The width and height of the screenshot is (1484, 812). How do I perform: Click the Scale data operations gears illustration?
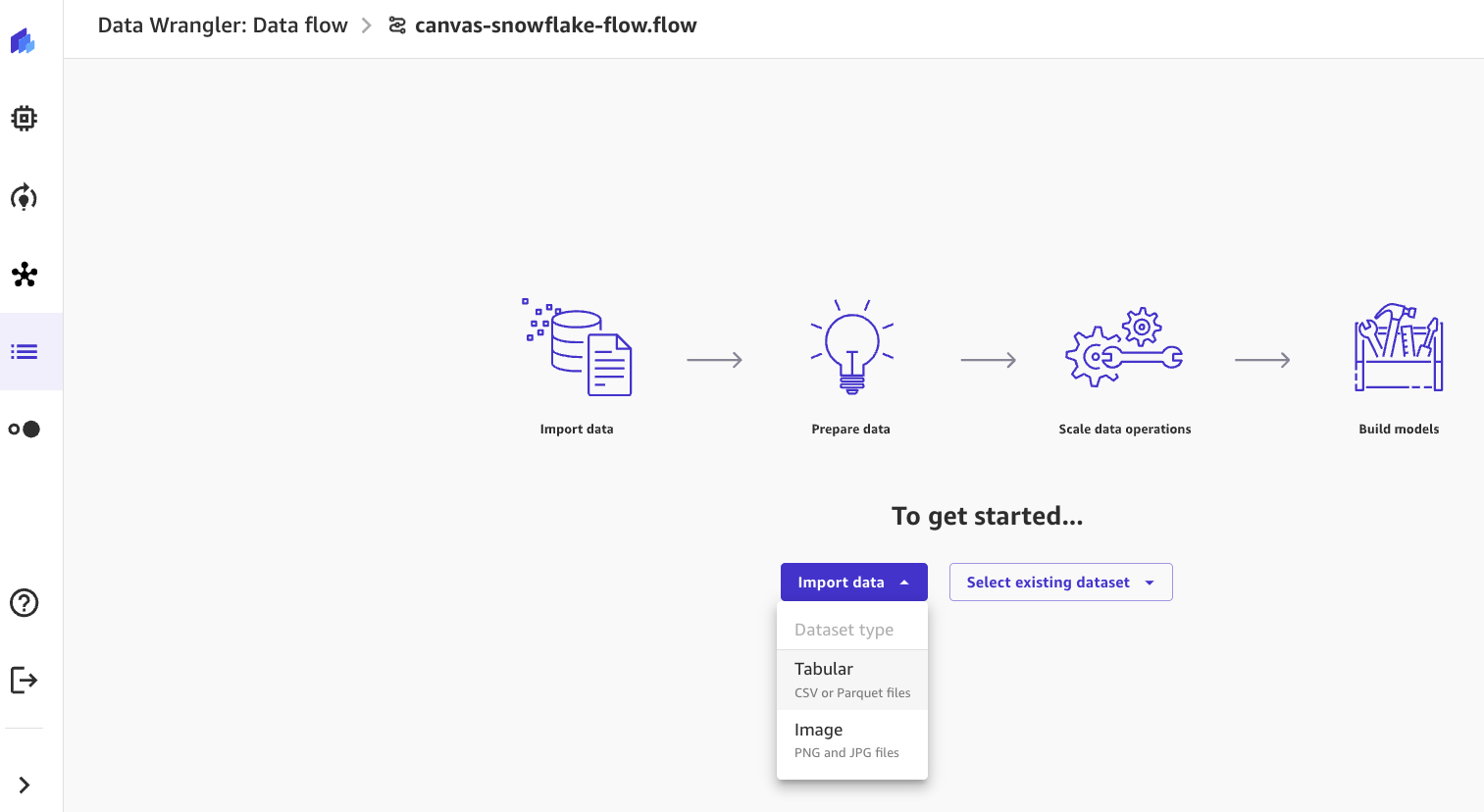click(1124, 347)
